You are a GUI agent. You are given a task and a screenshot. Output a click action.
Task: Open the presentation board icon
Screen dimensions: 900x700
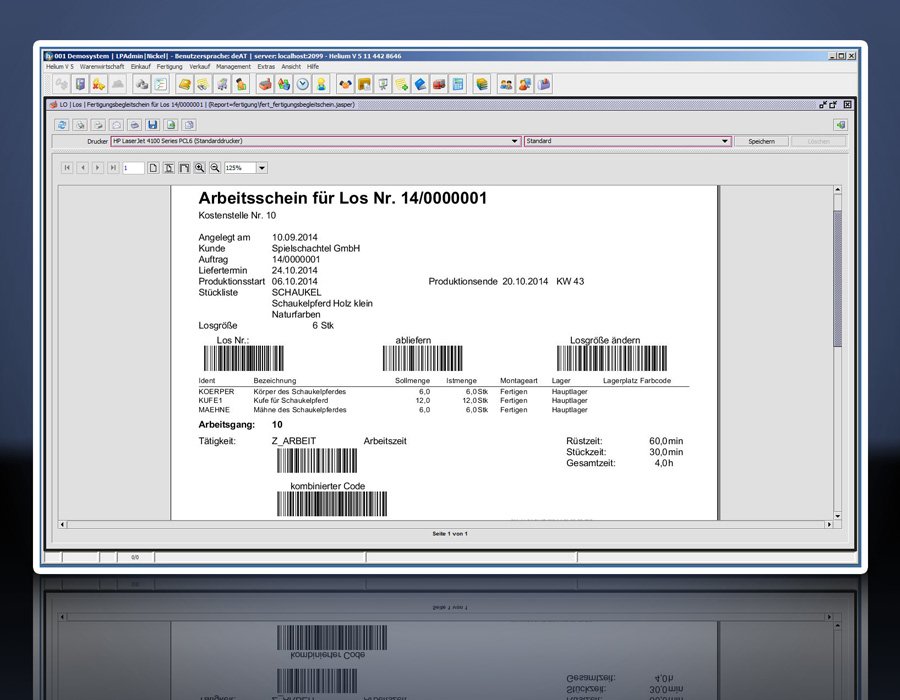pos(383,84)
